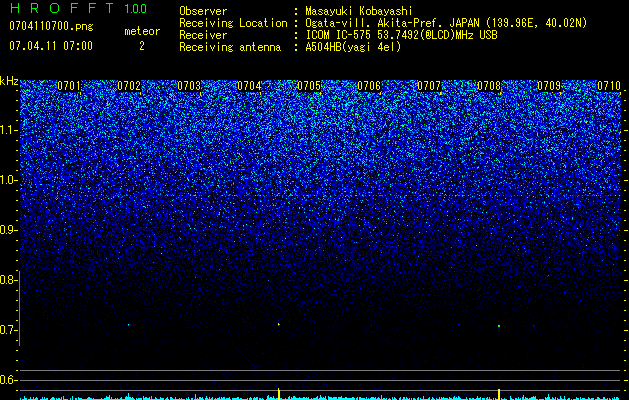Click the observer name Masayuki Kobayashi
This screenshot has width=629, height=400.
coord(359,11)
